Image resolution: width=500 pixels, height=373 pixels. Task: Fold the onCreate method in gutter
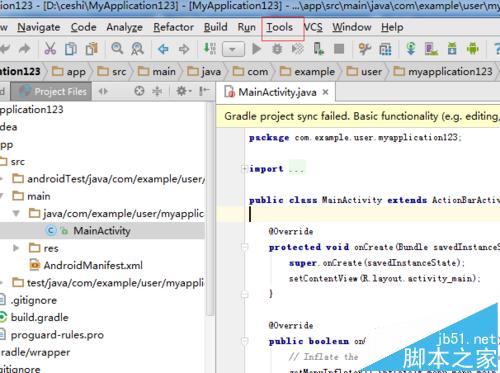(x=245, y=247)
